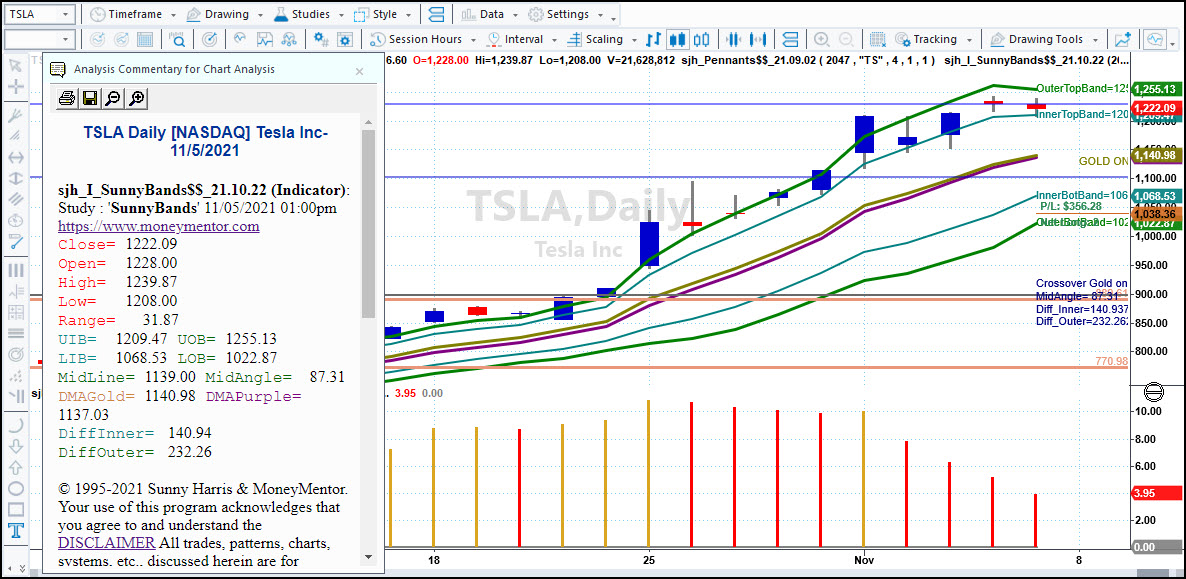Zoom in the chart with magnifier plus
This screenshot has width=1186, height=579.
click(x=821, y=39)
